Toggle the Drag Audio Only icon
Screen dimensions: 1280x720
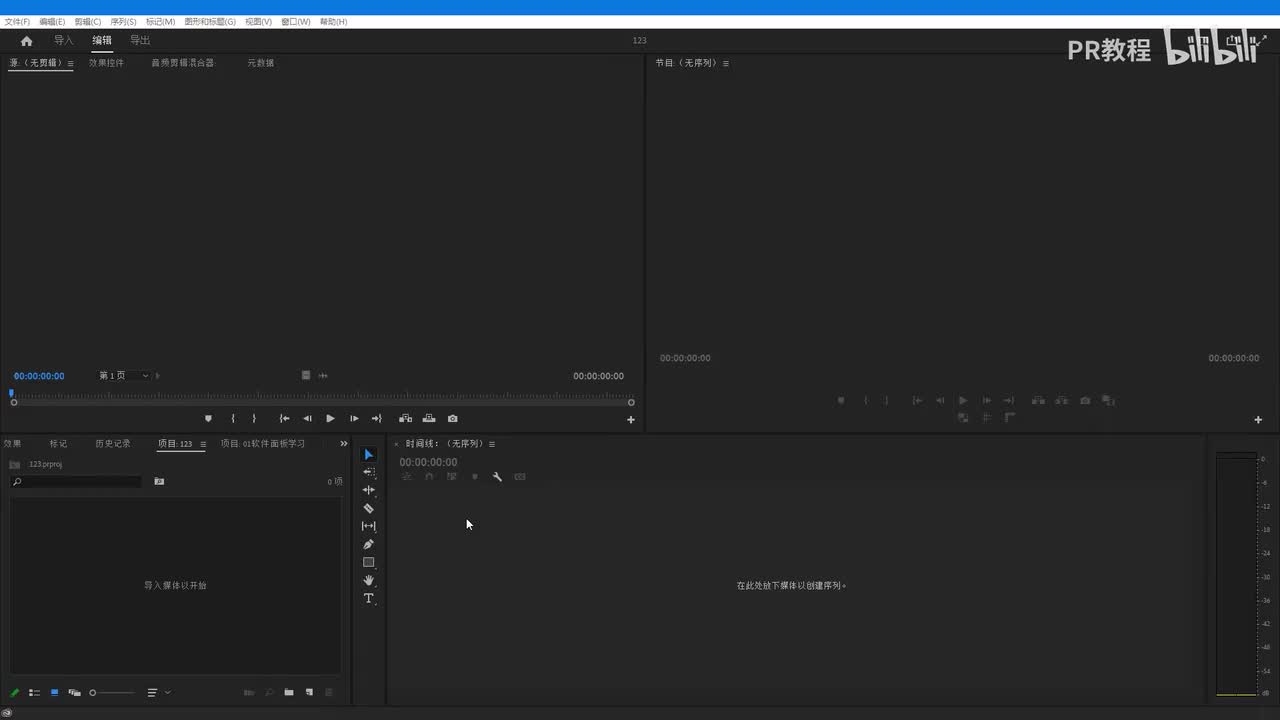tap(322, 376)
